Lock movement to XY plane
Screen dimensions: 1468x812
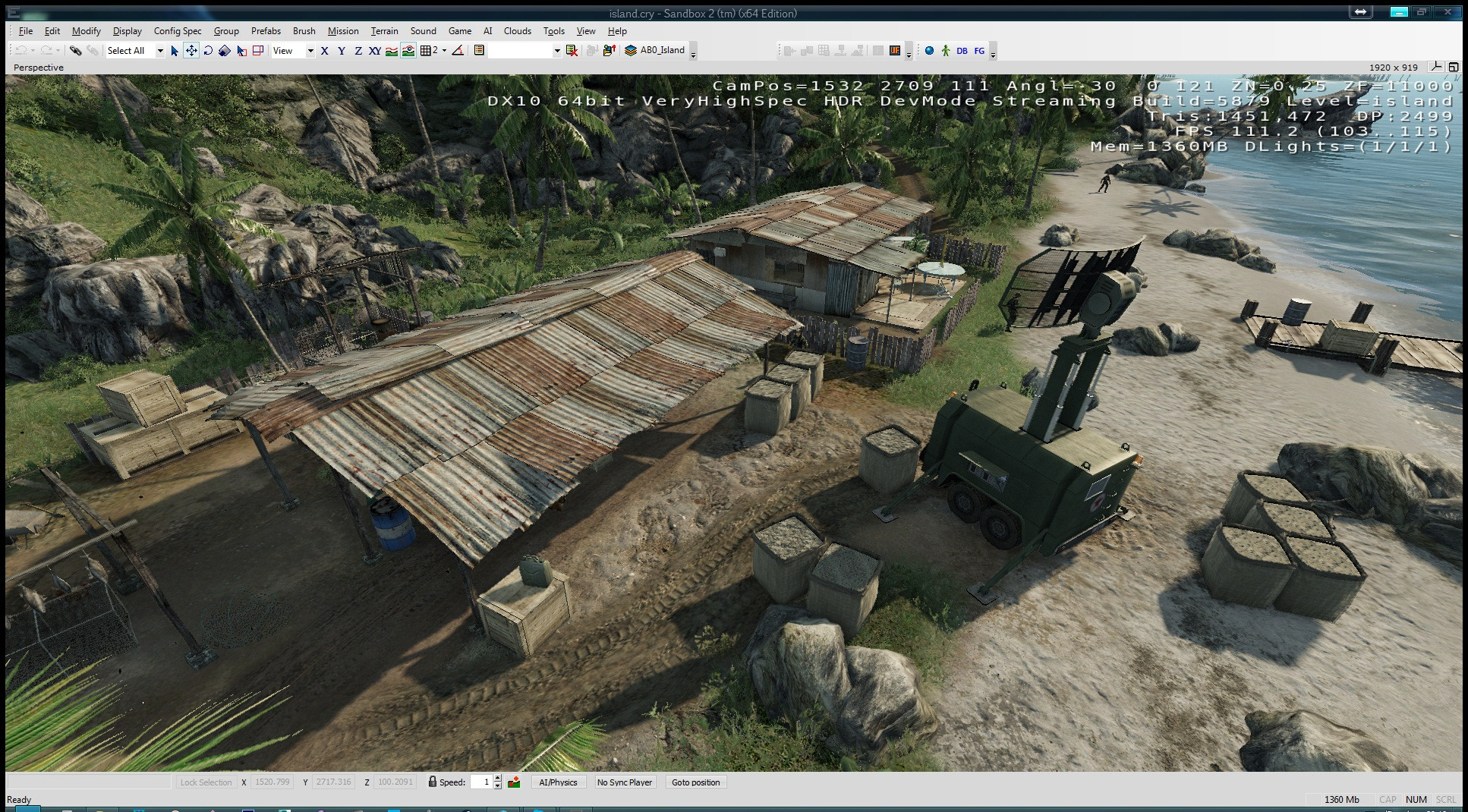coord(375,51)
